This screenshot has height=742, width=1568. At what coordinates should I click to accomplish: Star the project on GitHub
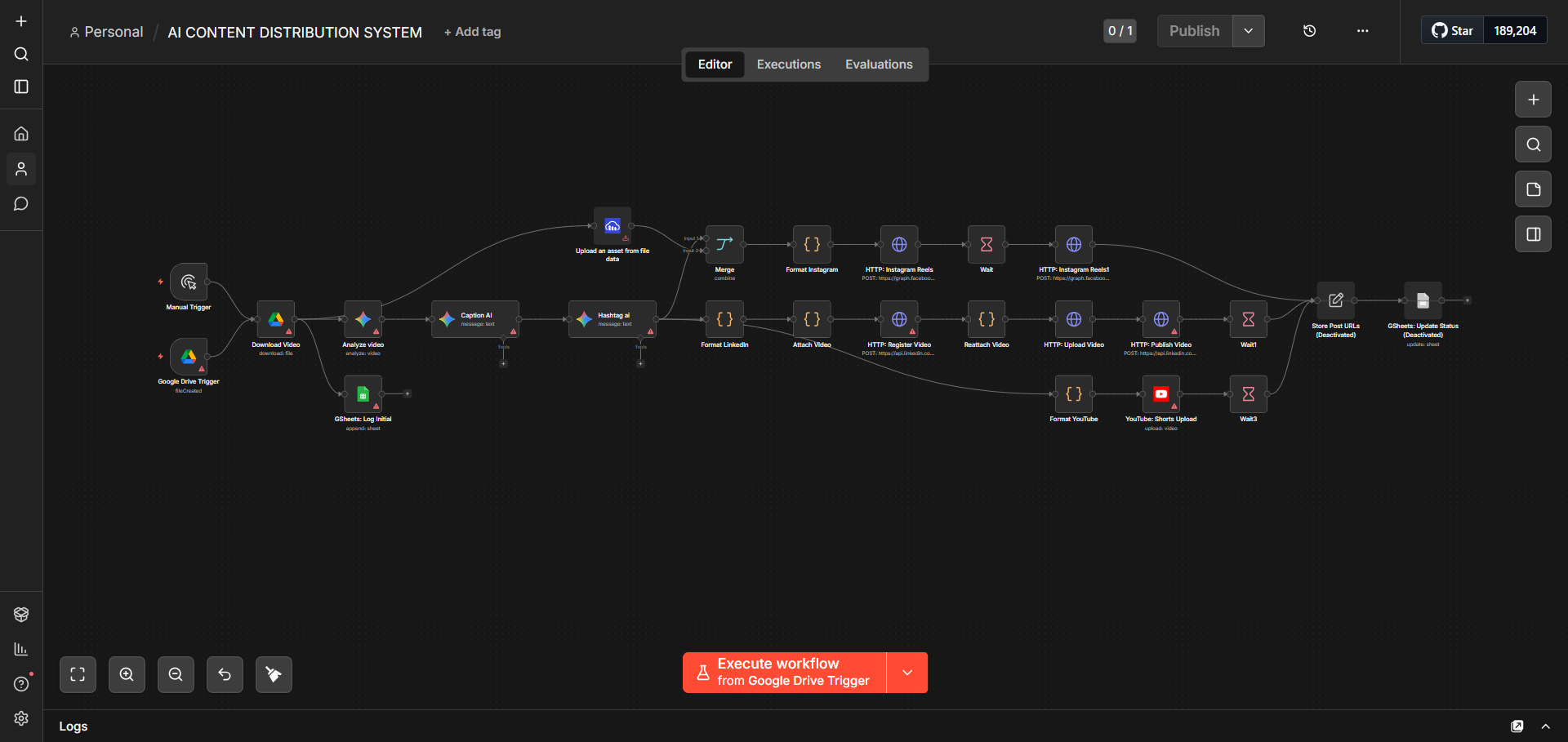tap(1453, 31)
